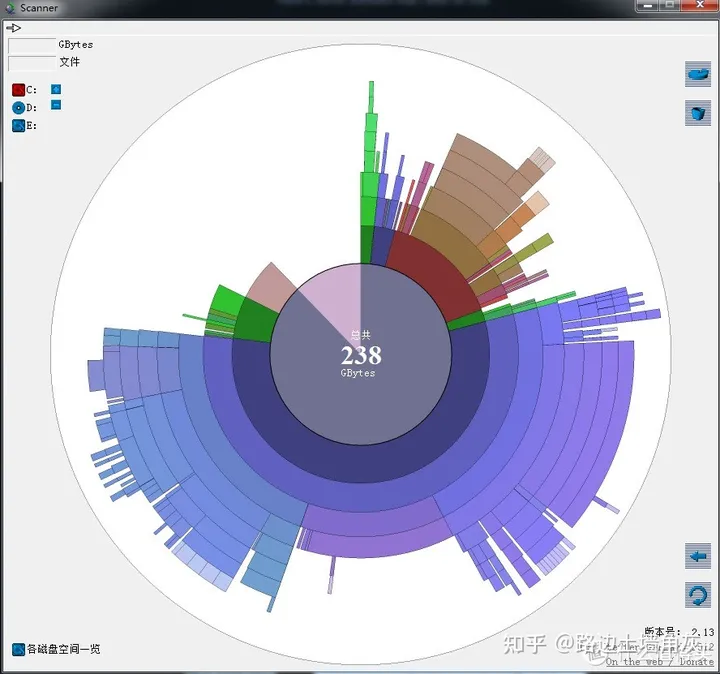Select the C: drive icon
Screen dimensions: 720x674
18,90
